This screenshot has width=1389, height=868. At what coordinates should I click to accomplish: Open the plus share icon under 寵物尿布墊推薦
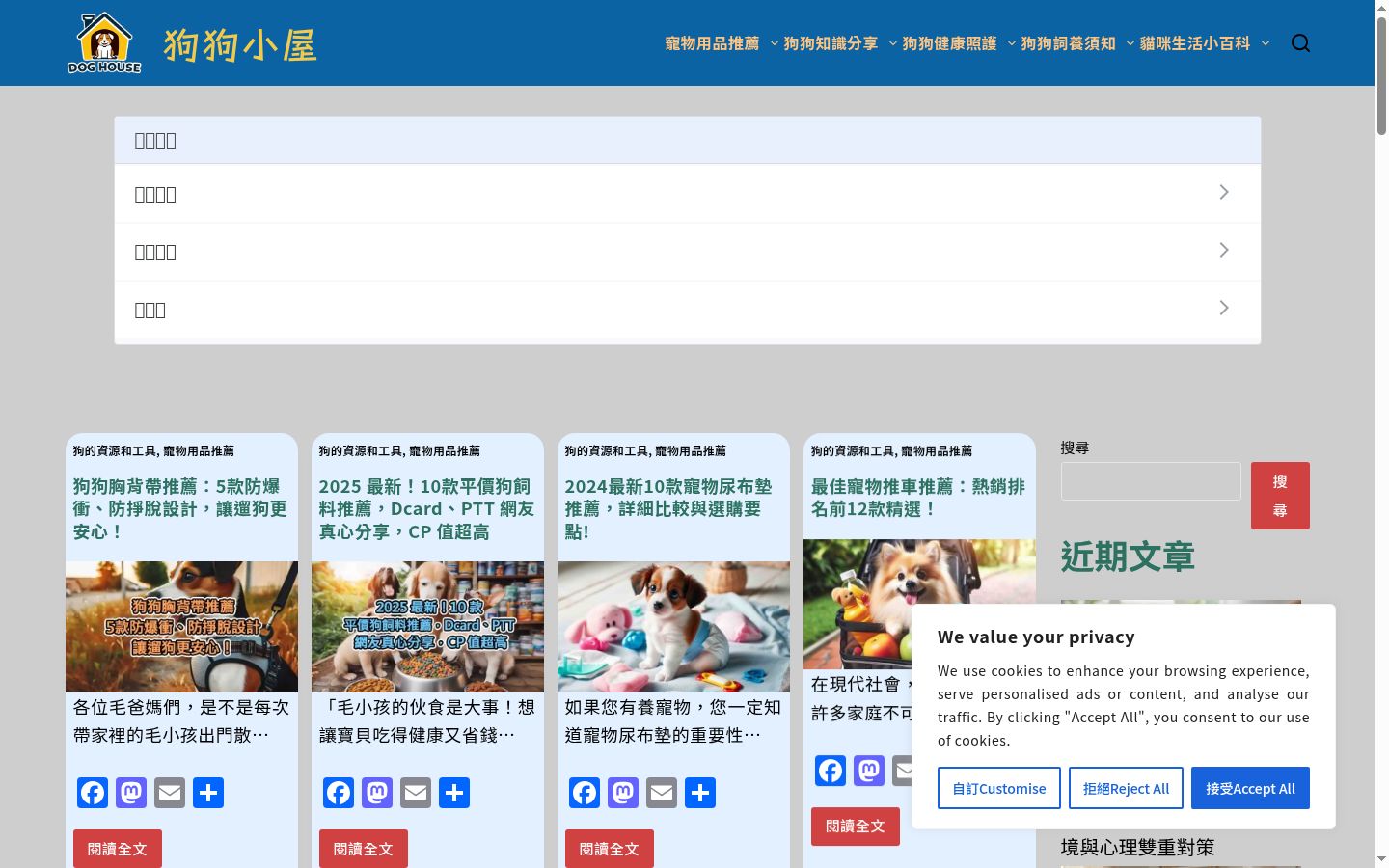point(700,793)
